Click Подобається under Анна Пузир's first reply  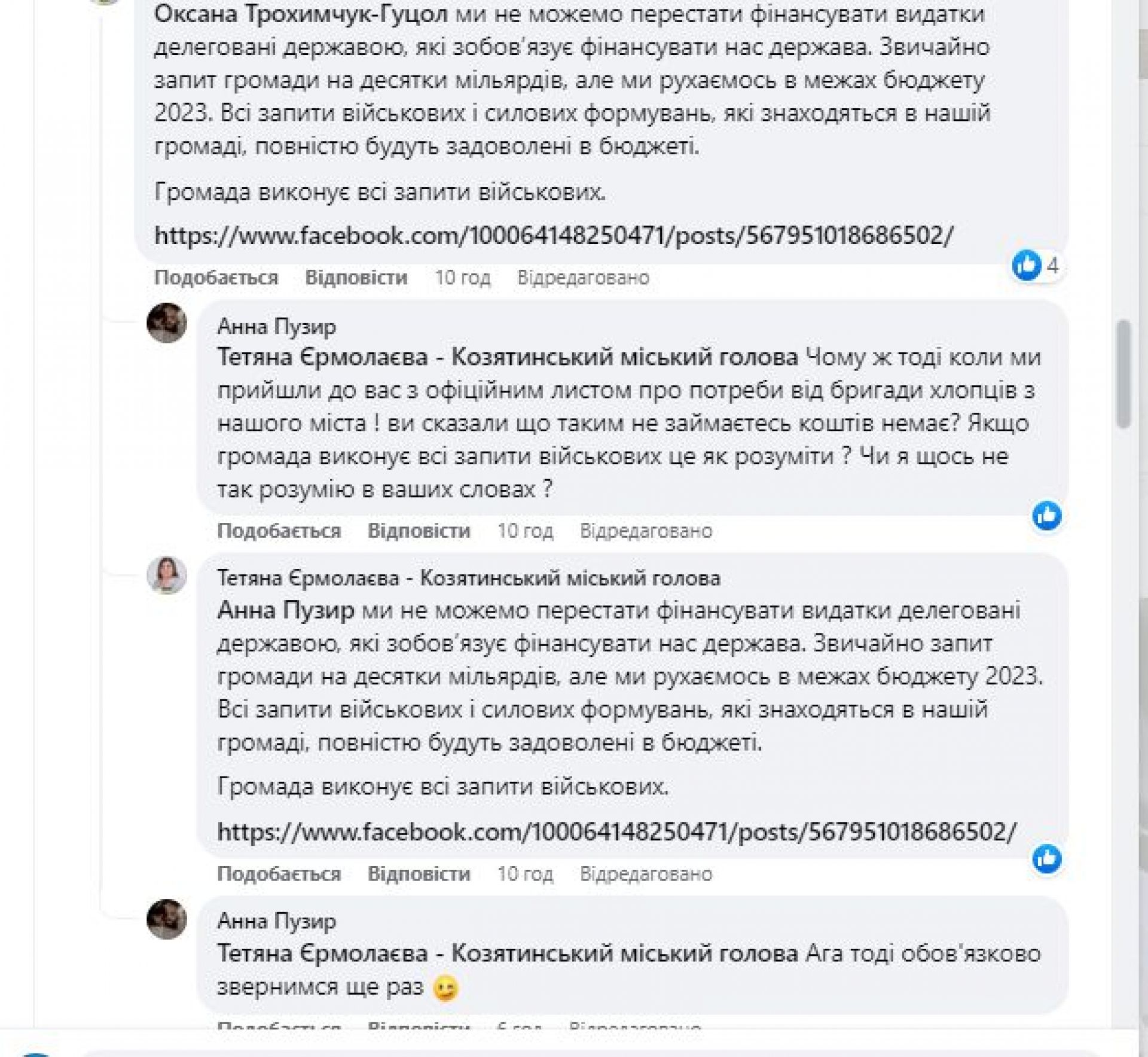pos(279,531)
